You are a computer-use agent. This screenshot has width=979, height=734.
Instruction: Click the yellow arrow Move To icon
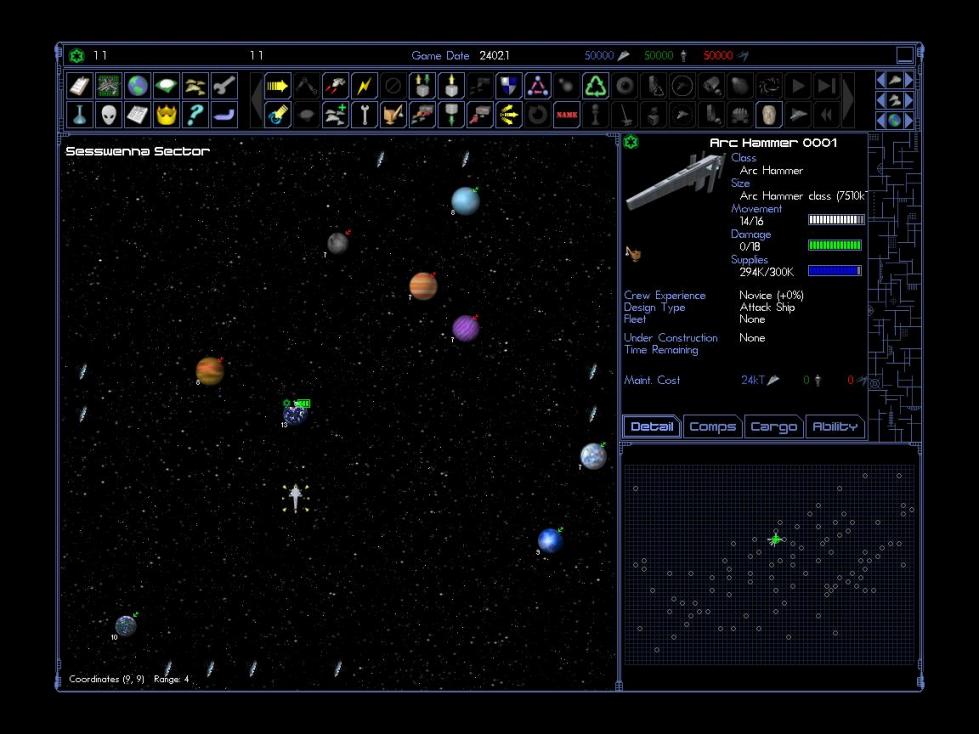click(x=277, y=86)
